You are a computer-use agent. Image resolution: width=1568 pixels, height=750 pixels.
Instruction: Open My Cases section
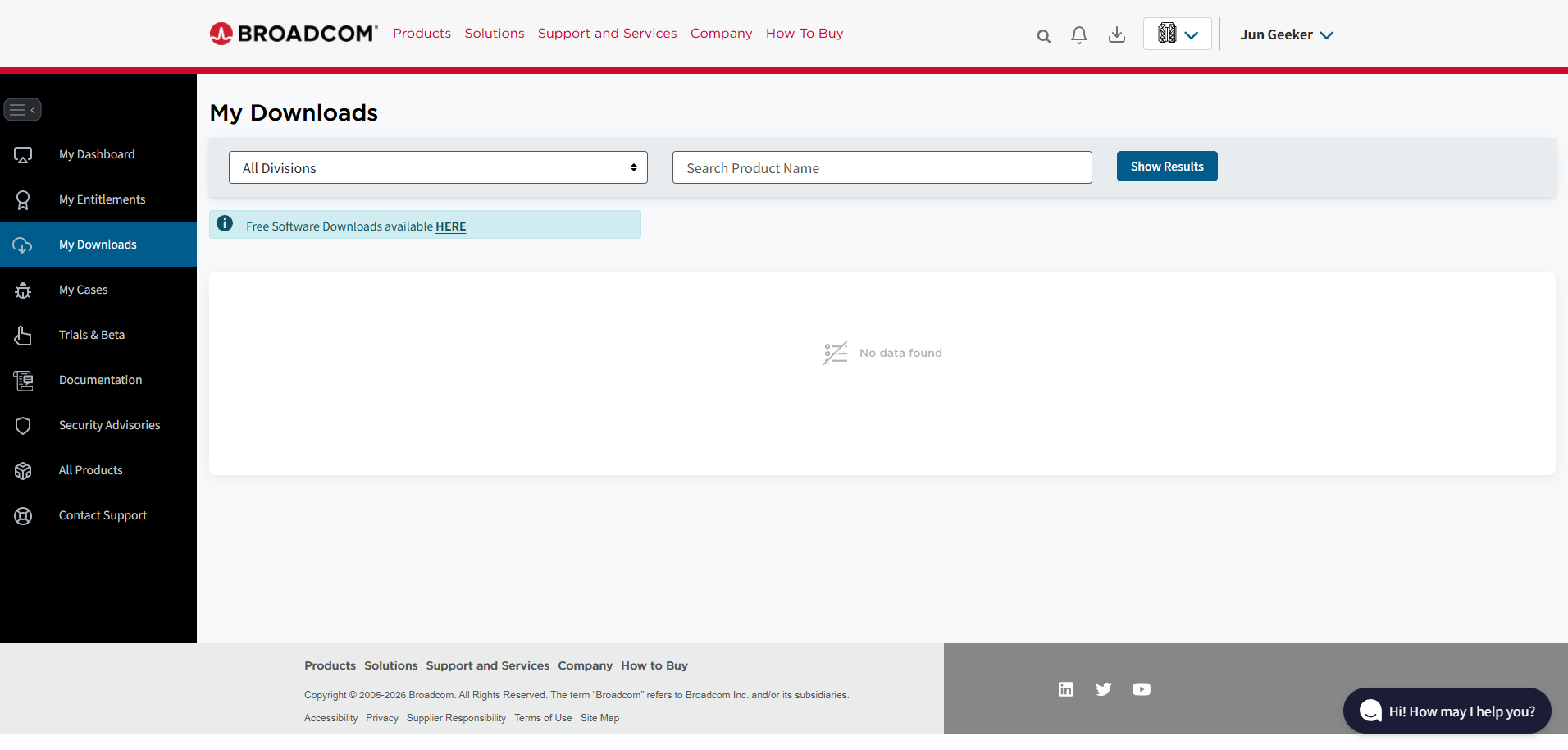click(x=83, y=290)
